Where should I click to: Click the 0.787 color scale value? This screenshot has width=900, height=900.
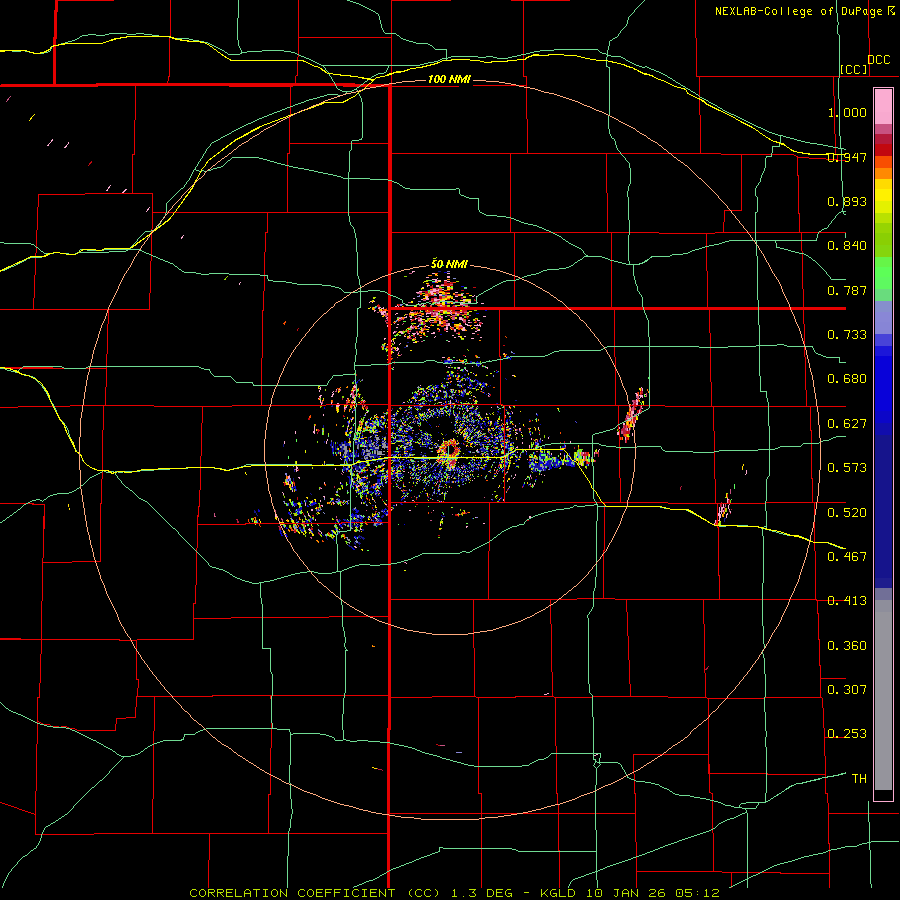tap(847, 290)
